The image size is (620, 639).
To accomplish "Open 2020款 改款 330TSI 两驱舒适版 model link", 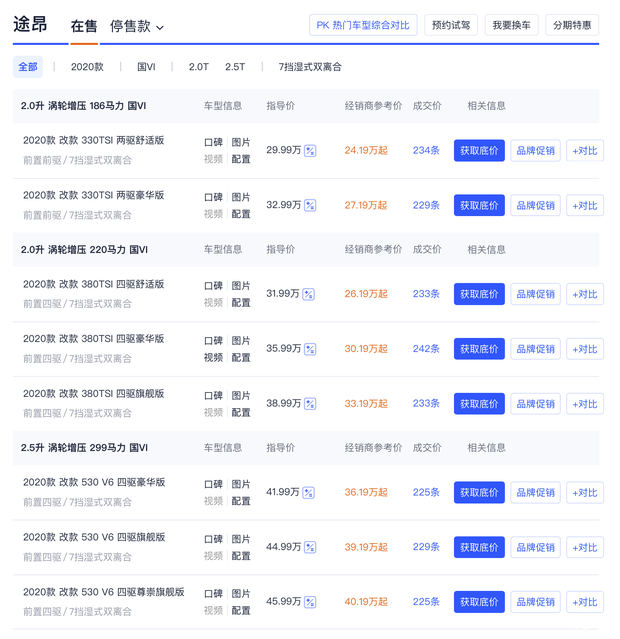I will pyautogui.click(x=94, y=141).
